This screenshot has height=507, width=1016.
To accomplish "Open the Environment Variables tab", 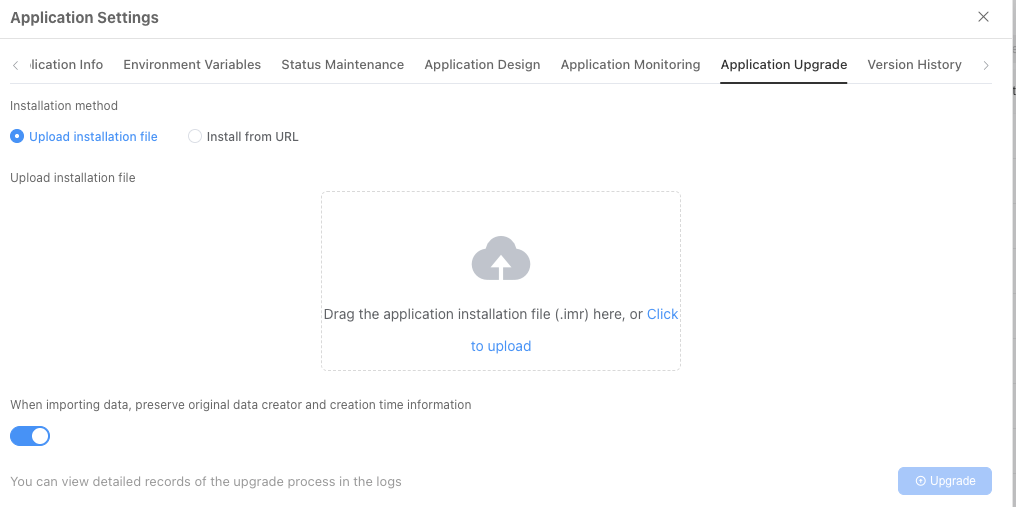I will (192, 65).
